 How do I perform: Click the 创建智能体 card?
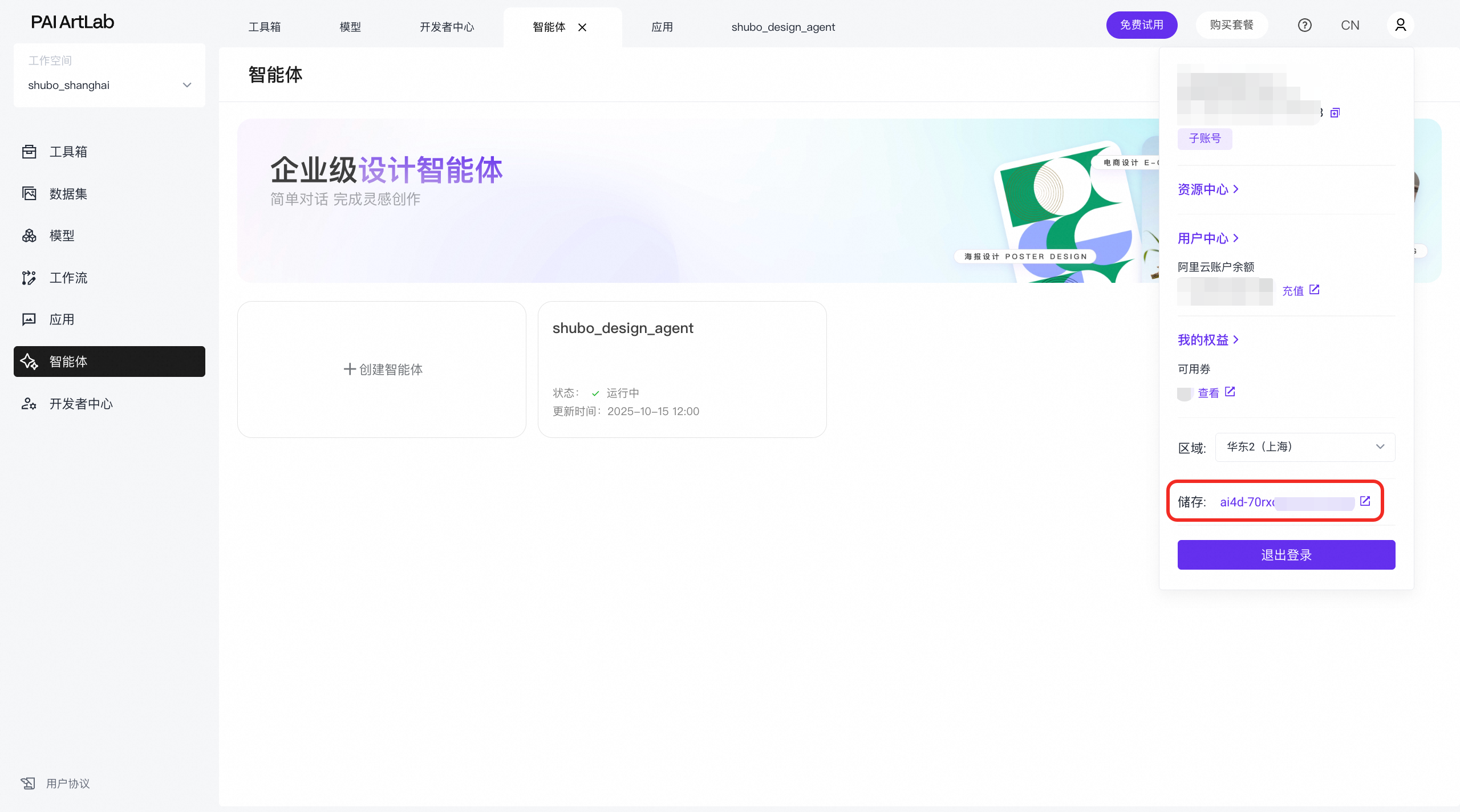pyautogui.click(x=382, y=370)
